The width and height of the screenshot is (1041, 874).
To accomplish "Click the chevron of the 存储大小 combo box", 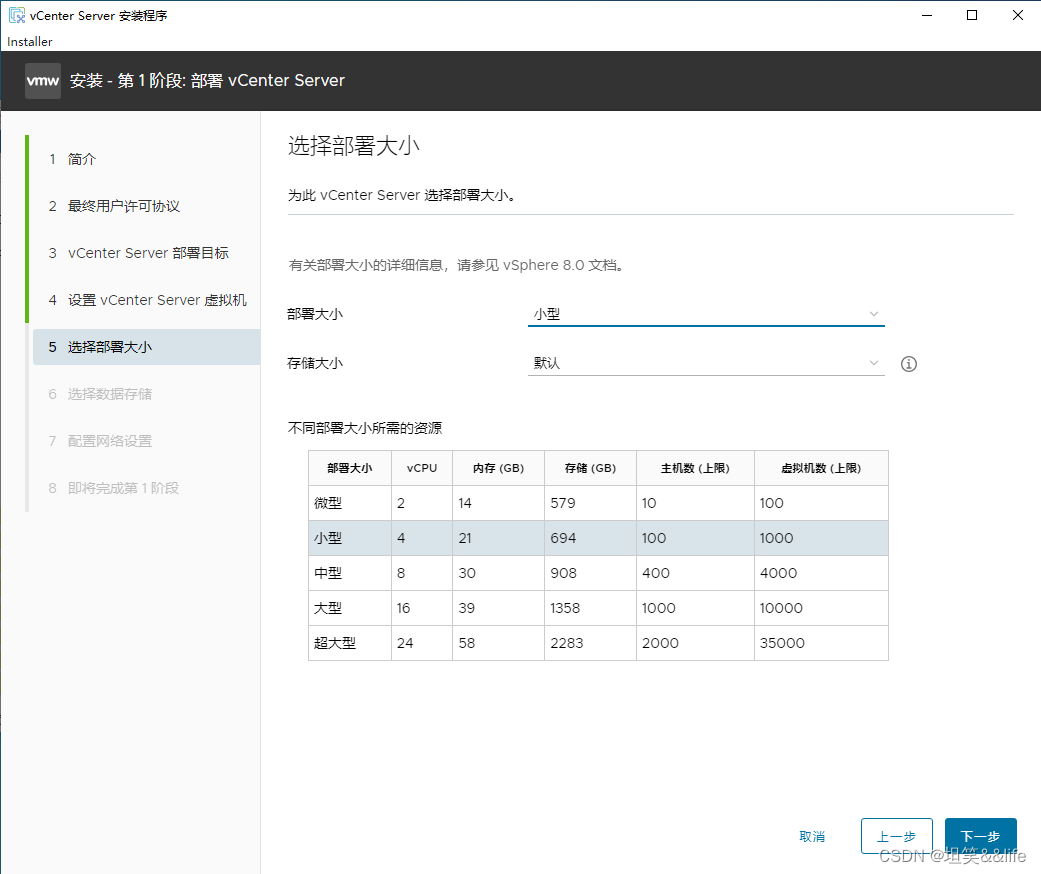I will tap(874, 363).
